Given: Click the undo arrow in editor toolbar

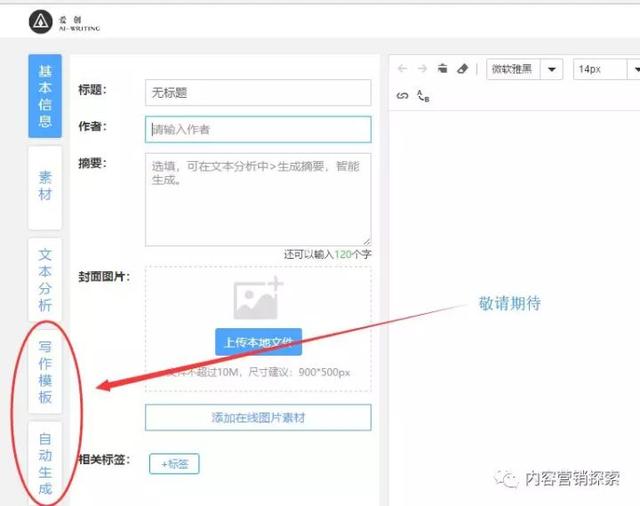Looking at the screenshot, I should 402,69.
